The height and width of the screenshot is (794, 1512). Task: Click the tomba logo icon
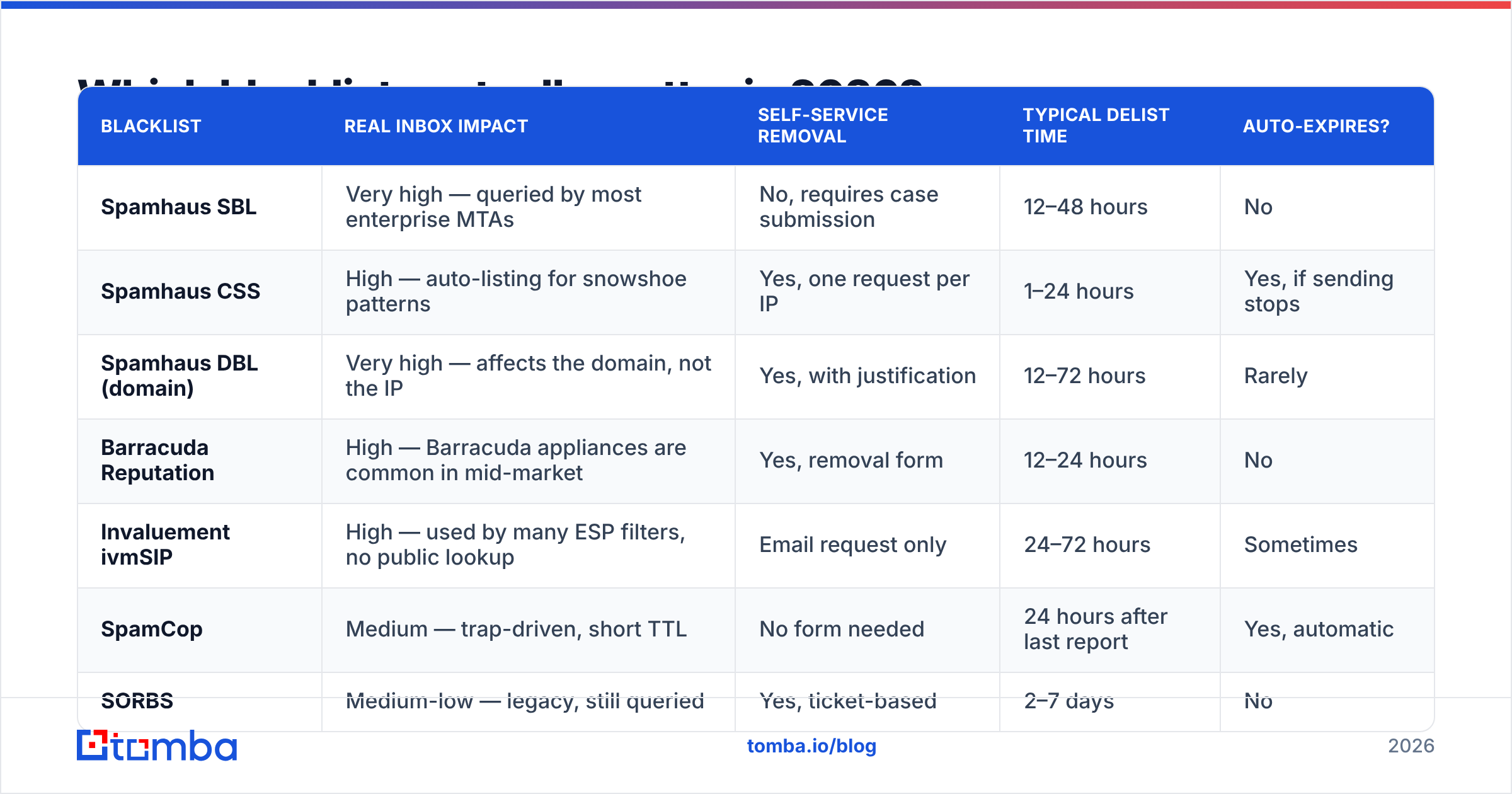pyautogui.click(x=156, y=746)
